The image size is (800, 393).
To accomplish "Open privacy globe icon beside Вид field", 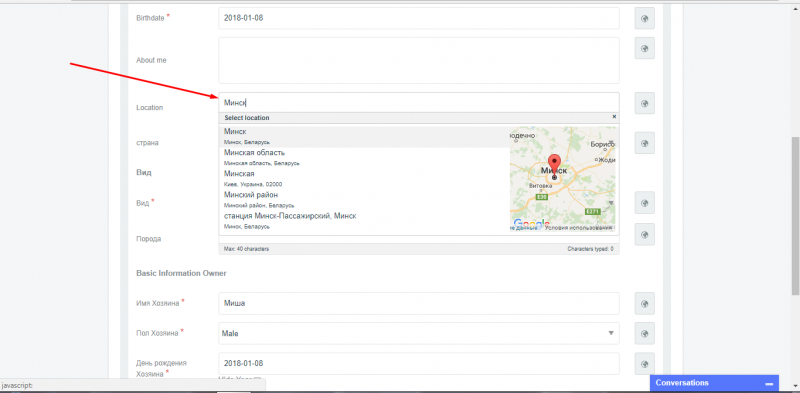I will (x=644, y=203).
